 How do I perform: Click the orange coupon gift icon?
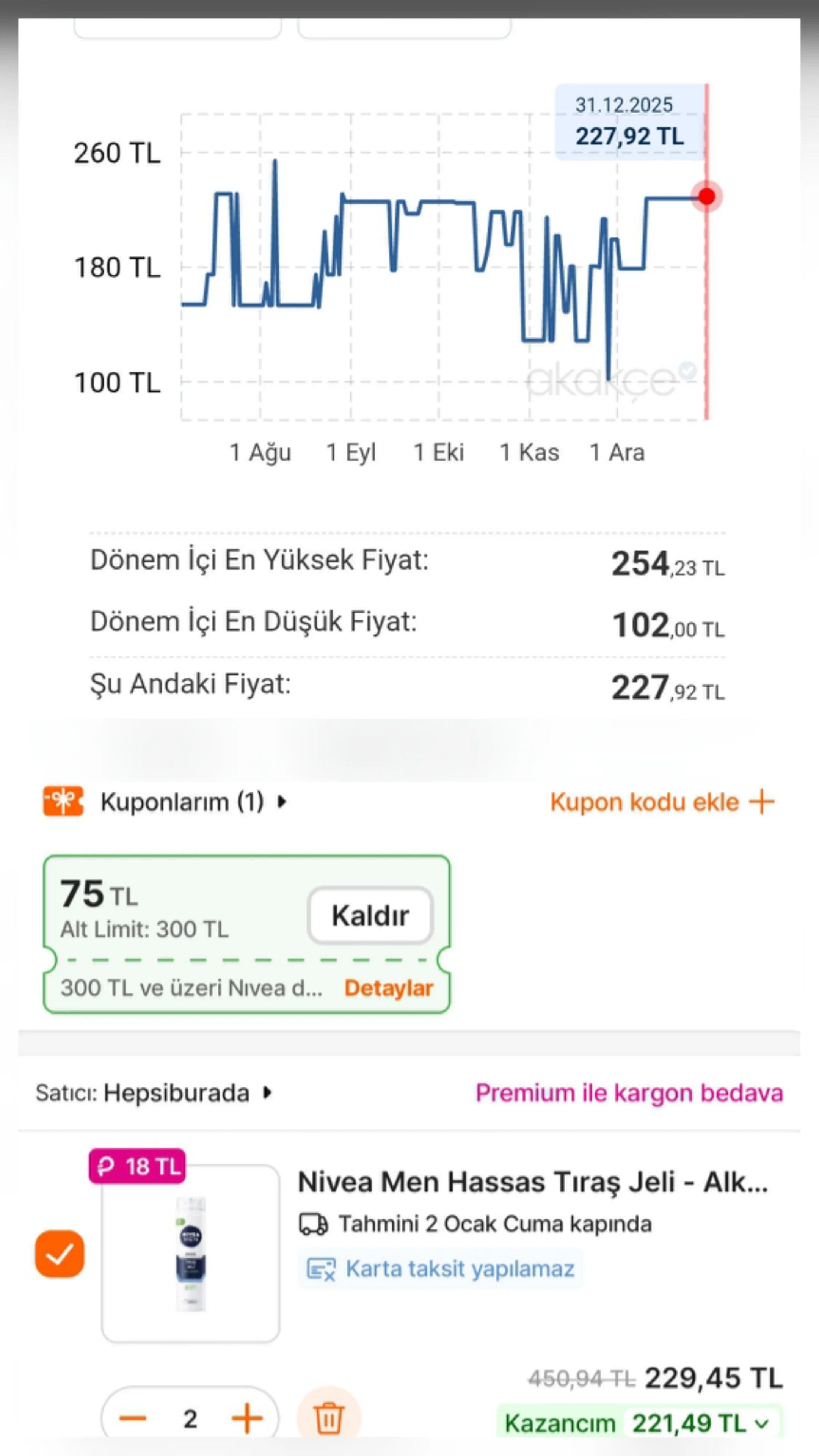click(63, 802)
